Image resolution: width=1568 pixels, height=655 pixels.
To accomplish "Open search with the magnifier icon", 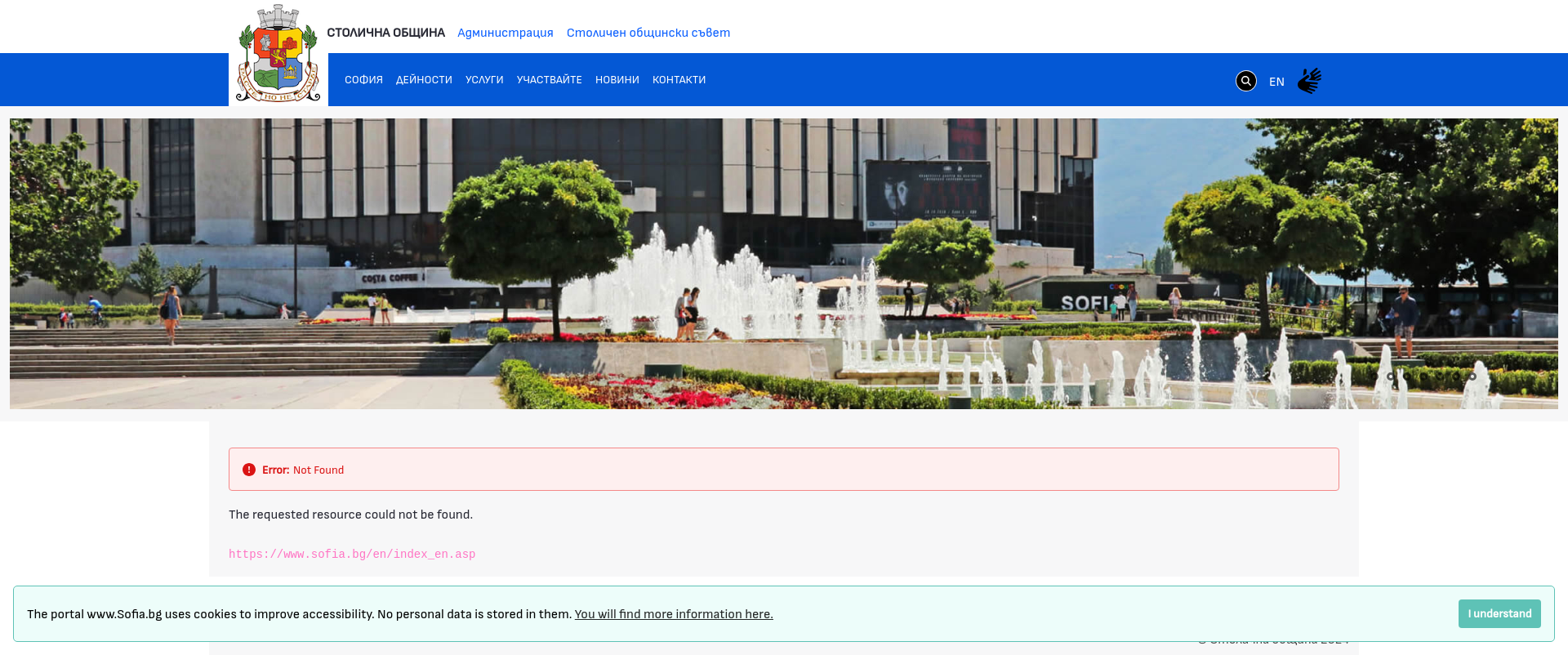I will click(1245, 81).
